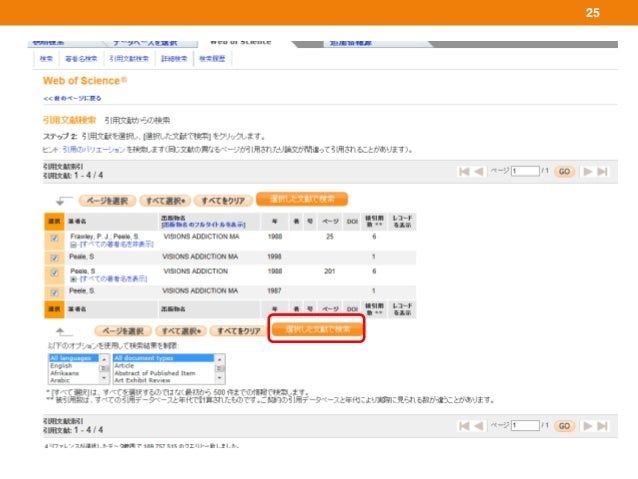The image size is (638, 479).
Task: Click document types list scrollbar up arrow
Action: point(220,359)
